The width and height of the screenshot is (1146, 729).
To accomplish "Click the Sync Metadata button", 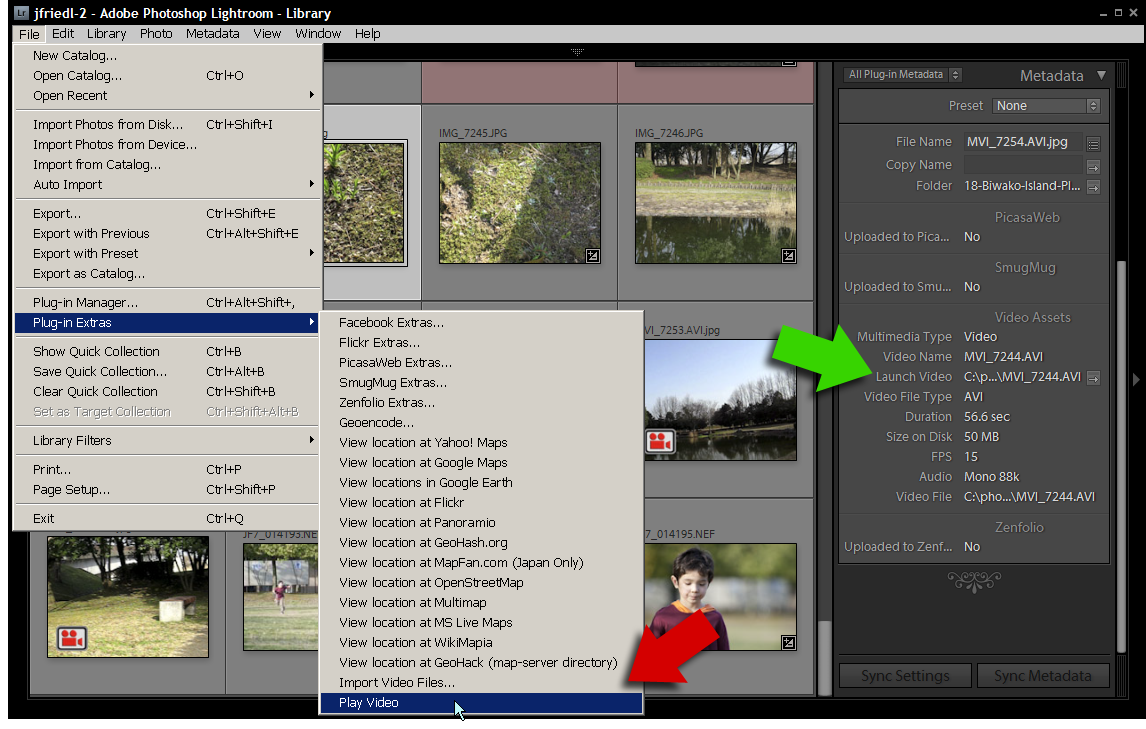I will tap(1043, 676).
